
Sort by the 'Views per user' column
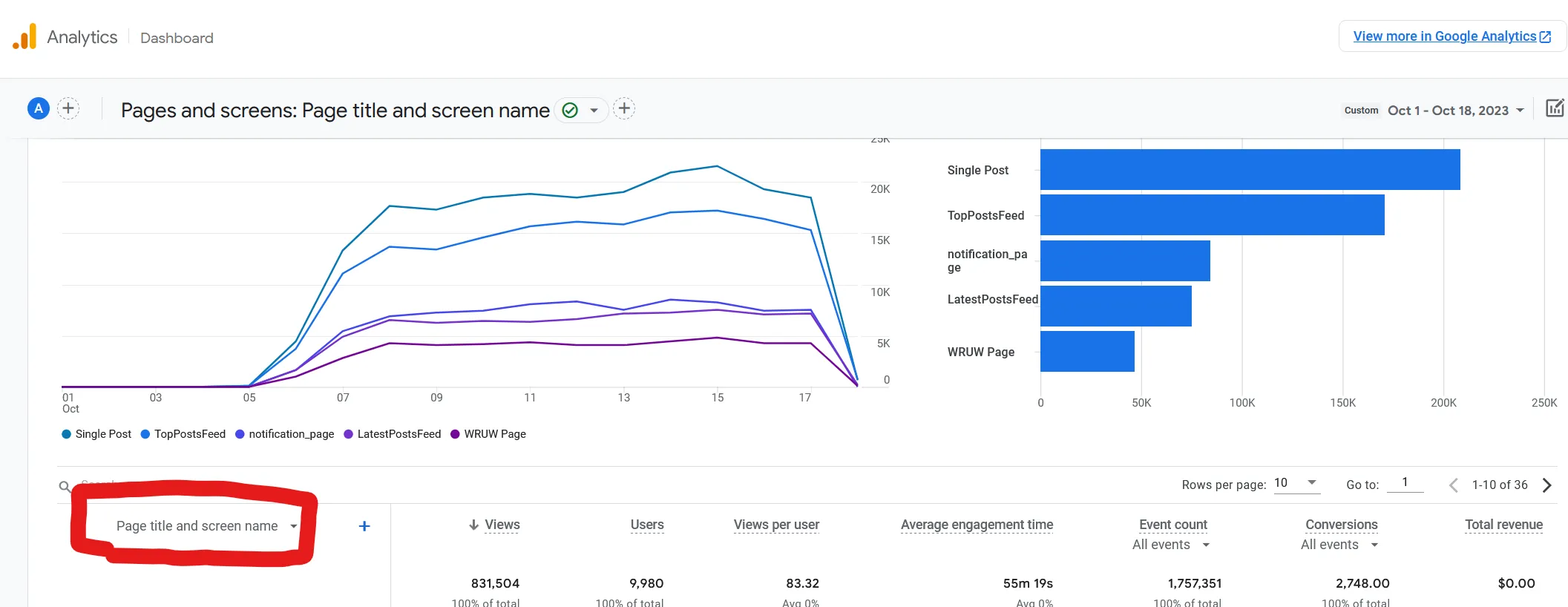point(776,525)
